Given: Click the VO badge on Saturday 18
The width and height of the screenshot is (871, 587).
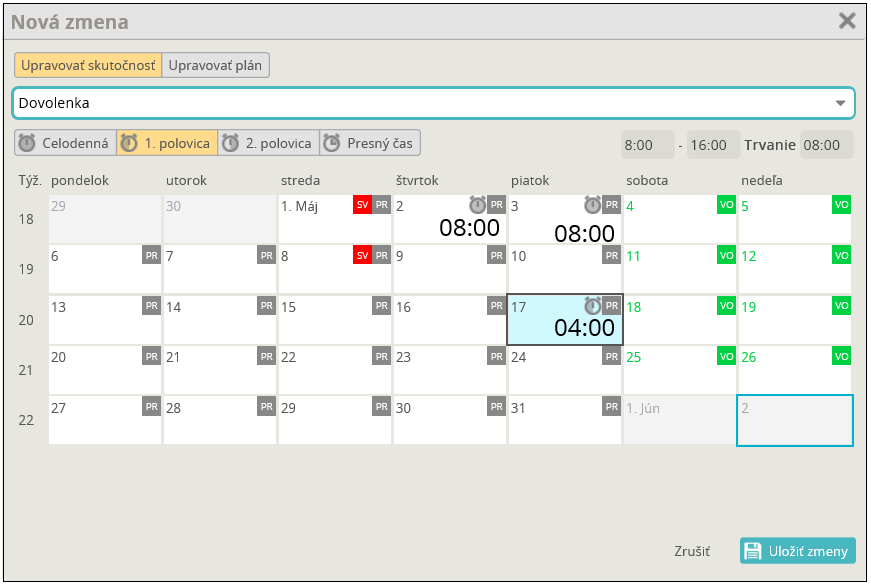Looking at the screenshot, I should tap(727, 305).
